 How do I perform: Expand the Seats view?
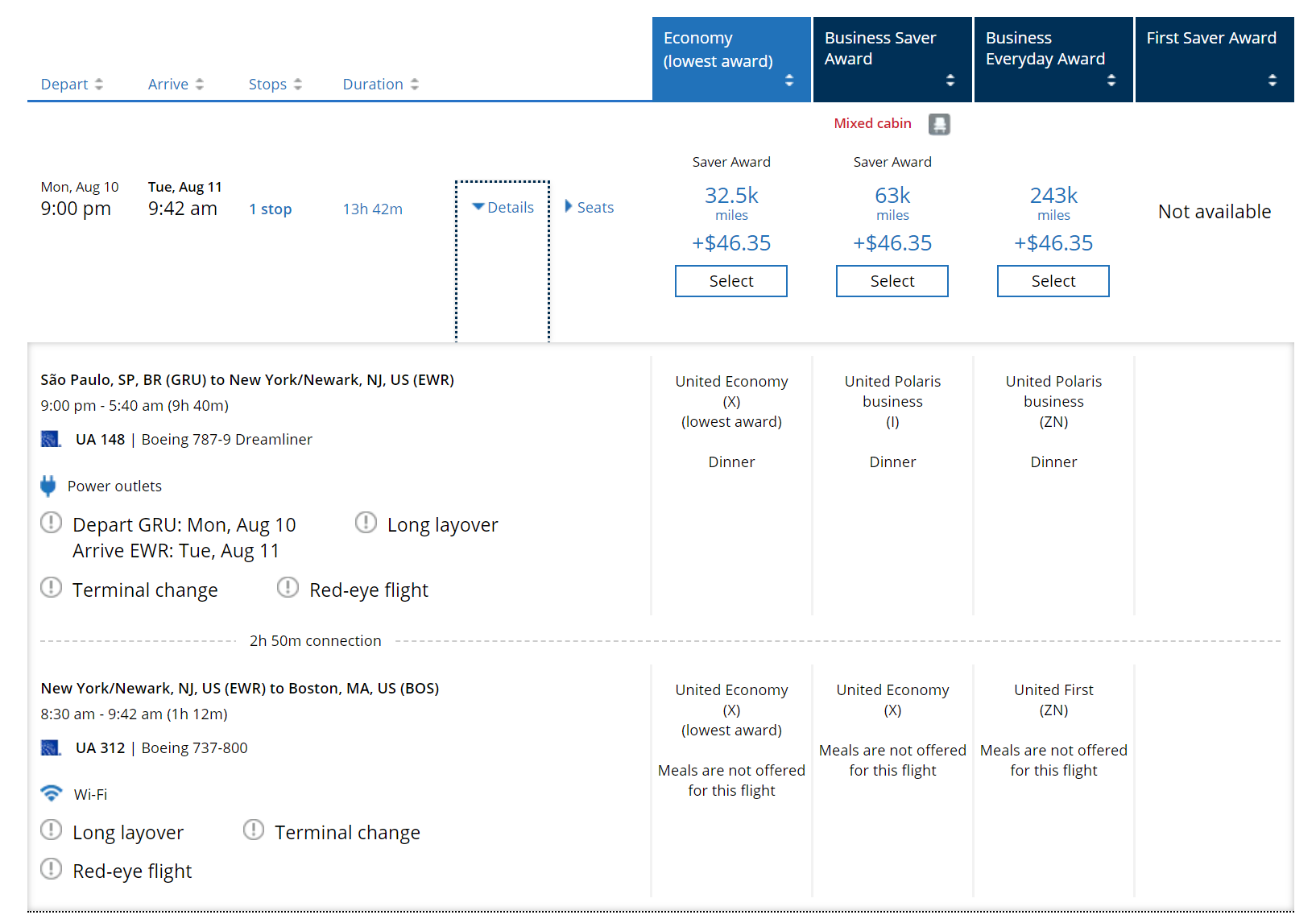click(590, 207)
